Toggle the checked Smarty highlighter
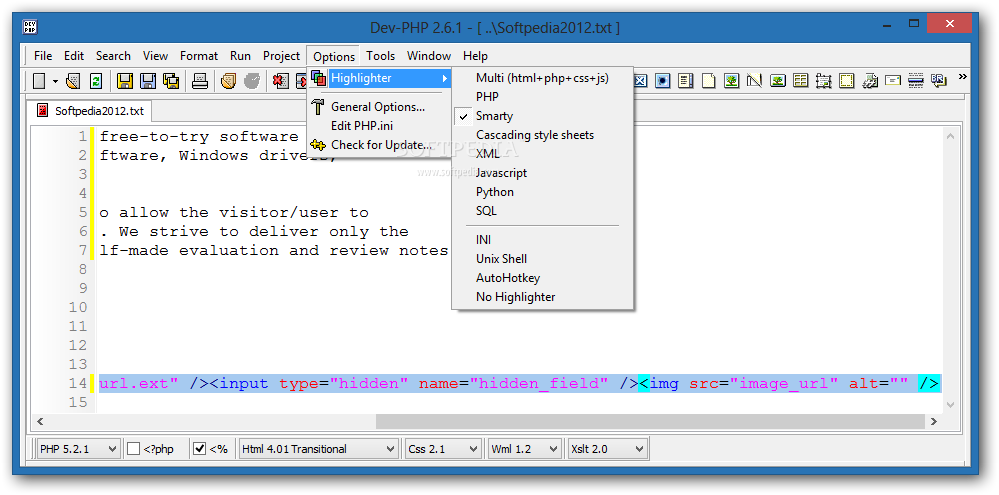 pyautogui.click(x=543, y=116)
